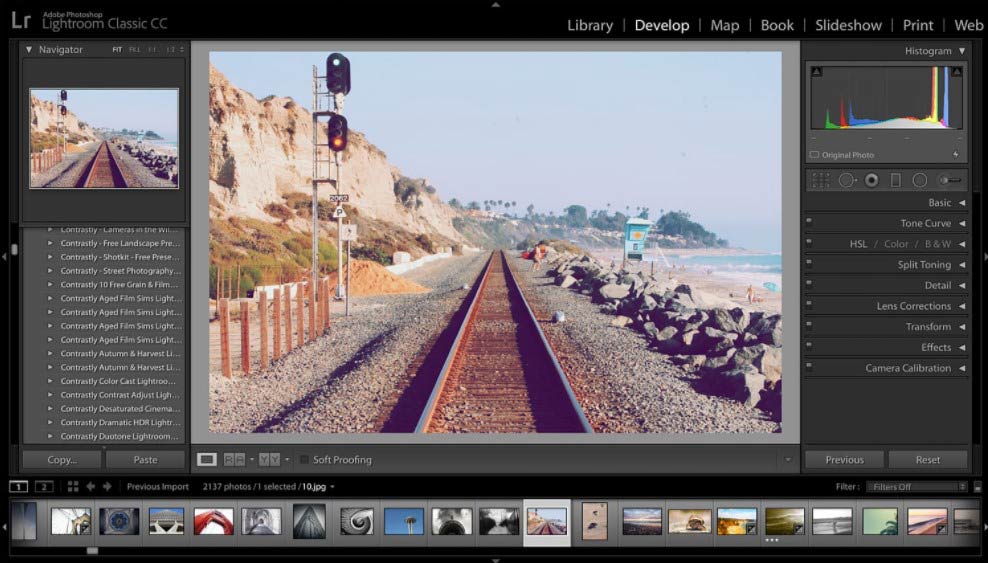Screen dimensions: 988x563
Task: Click the lightning bolt icon in Histogram panel
Action: point(956,154)
